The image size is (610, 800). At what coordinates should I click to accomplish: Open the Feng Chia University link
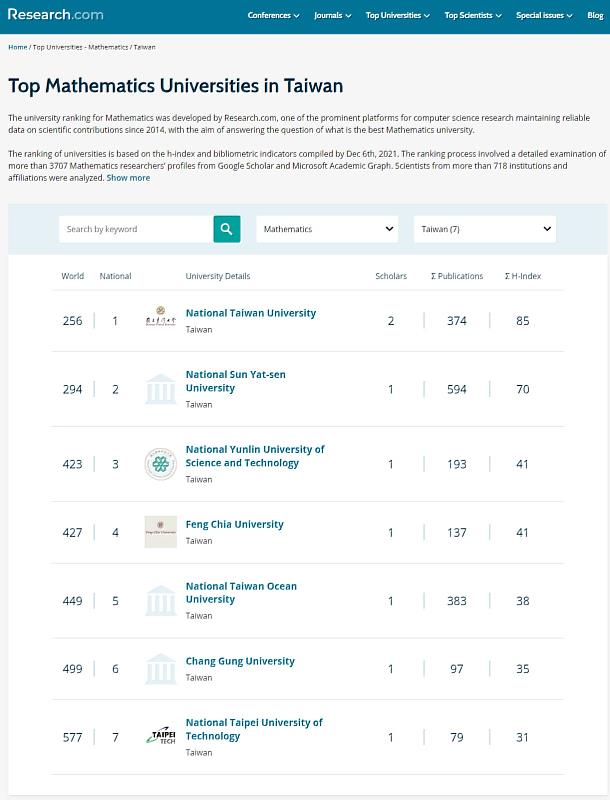237,524
